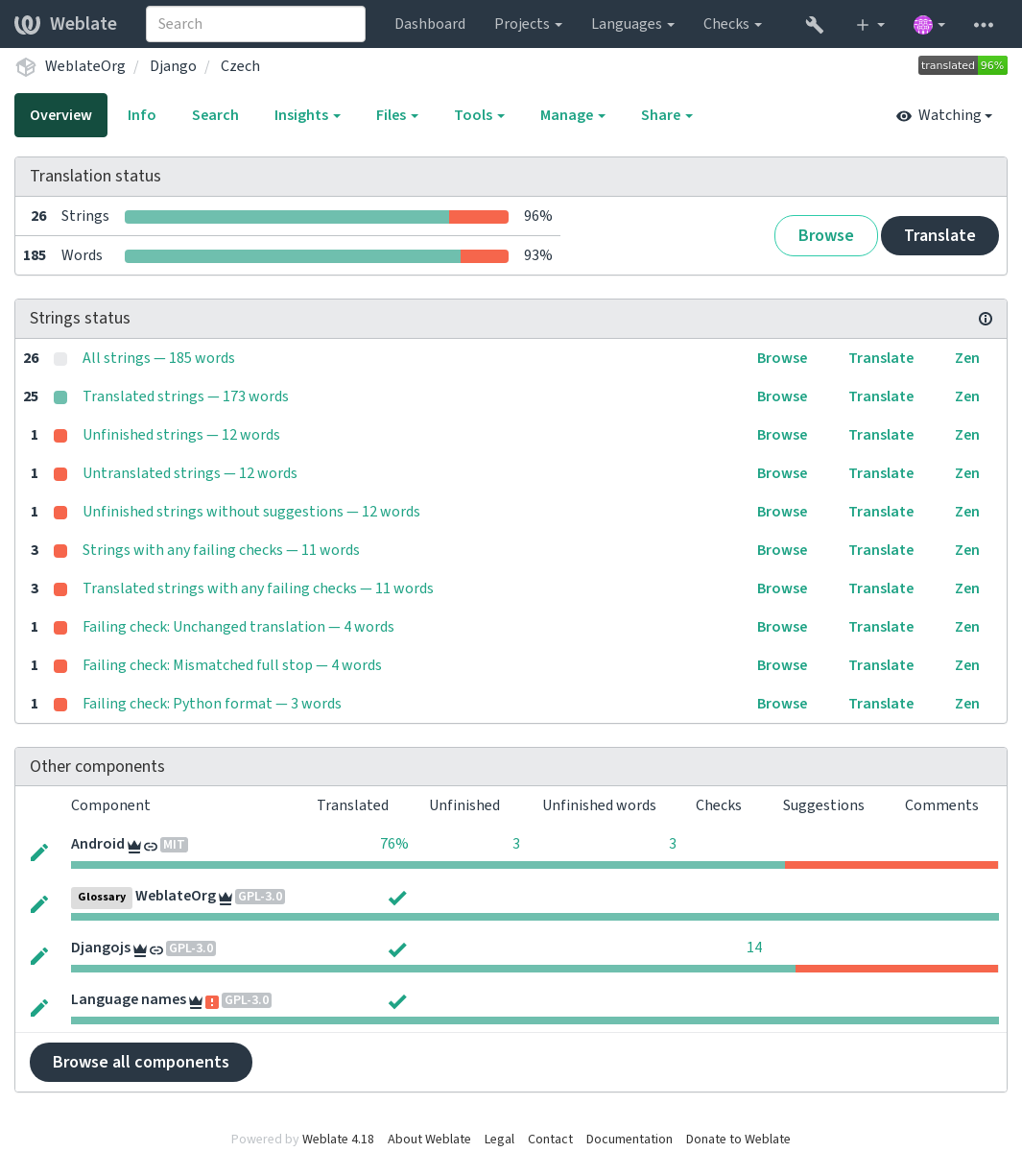Click Donate to Weblate footer link
Image resolution: width=1022 pixels, height=1176 pixels.
tap(738, 1140)
